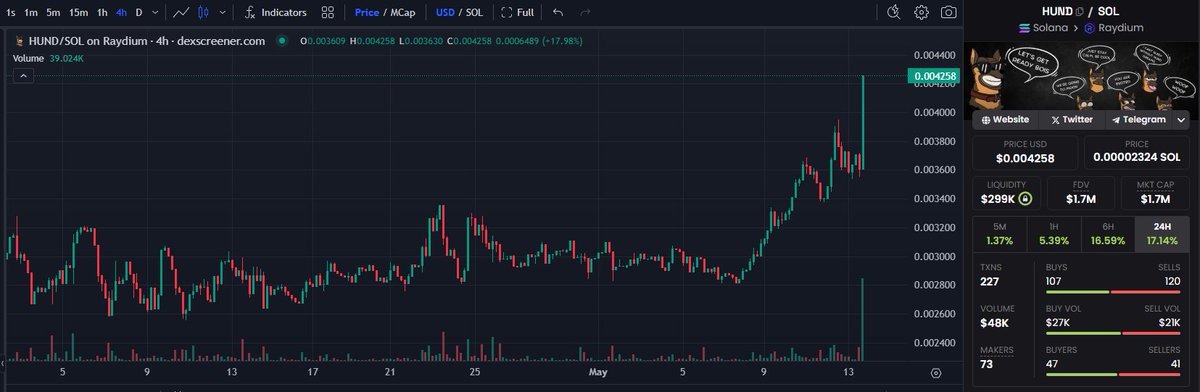This screenshot has height=392, width=1200.
Task: Click the HUND/SOL on Raydium chart title
Action: [x=146, y=41]
